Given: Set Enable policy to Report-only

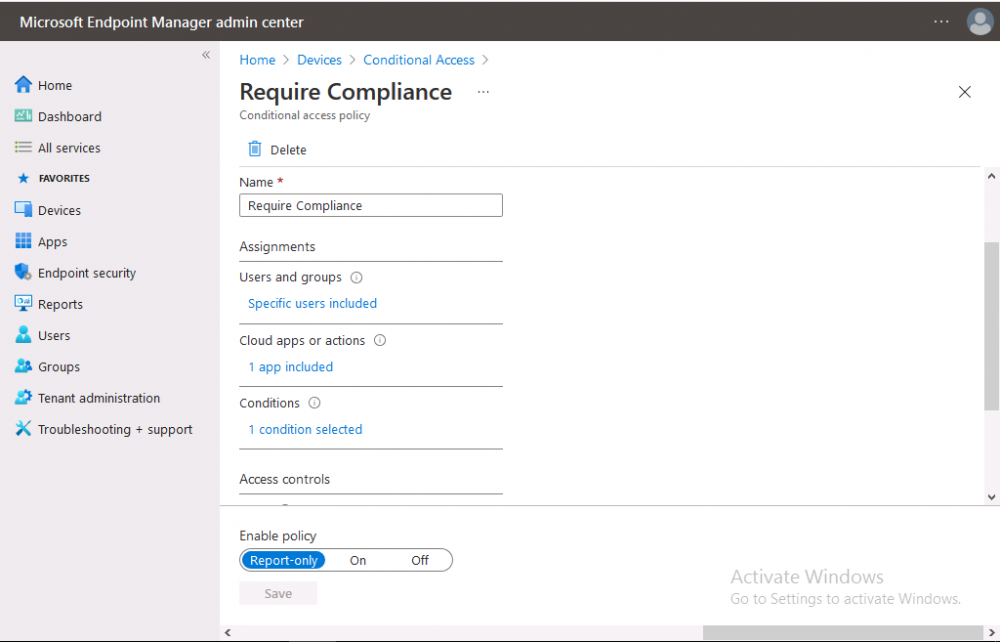Looking at the screenshot, I should [283, 560].
